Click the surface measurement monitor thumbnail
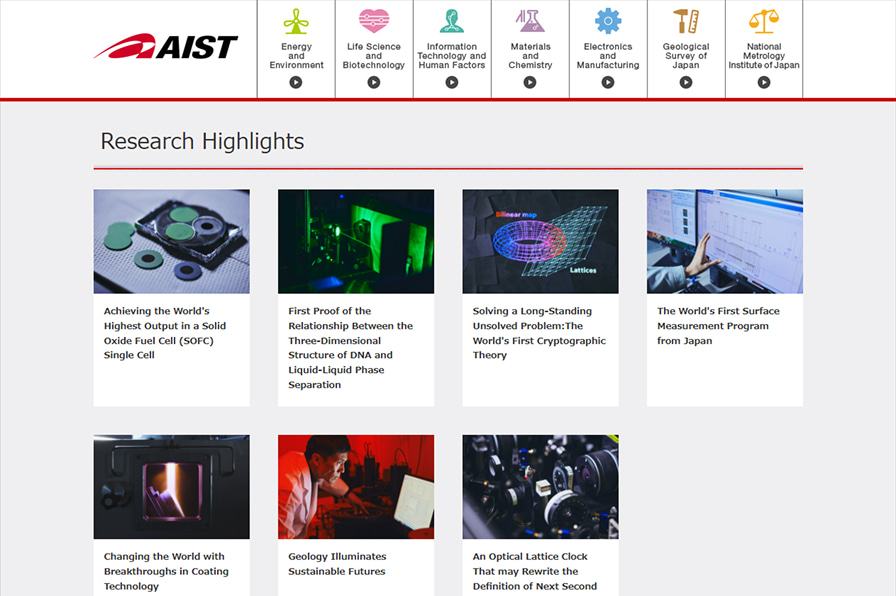 [x=724, y=241]
